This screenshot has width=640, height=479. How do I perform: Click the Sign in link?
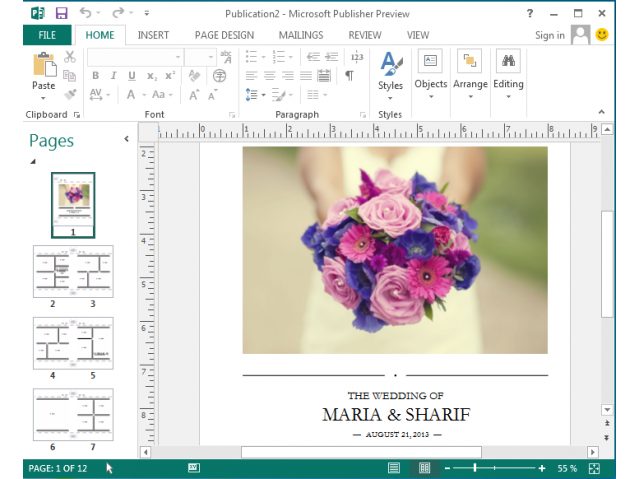click(549, 35)
